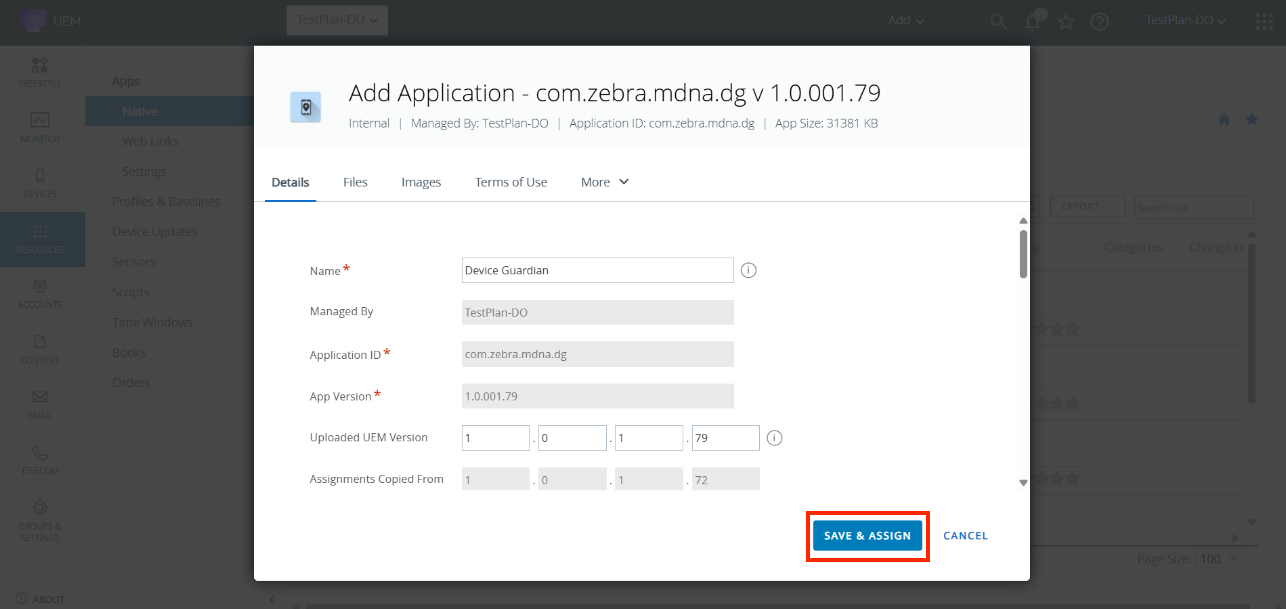Click the info icon next to Name field
1286x609 pixels.
tap(748, 270)
